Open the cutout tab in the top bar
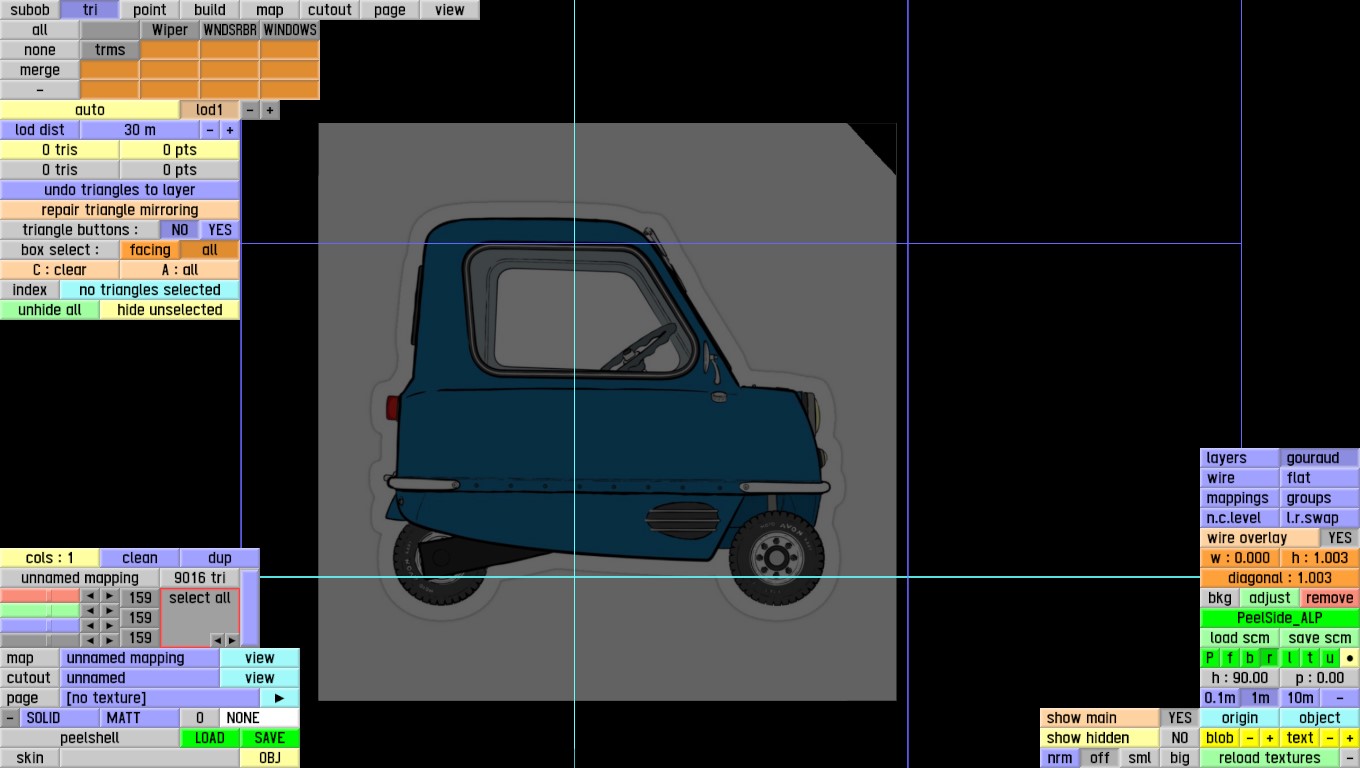The height and width of the screenshot is (768, 1360). pyautogui.click(x=330, y=10)
